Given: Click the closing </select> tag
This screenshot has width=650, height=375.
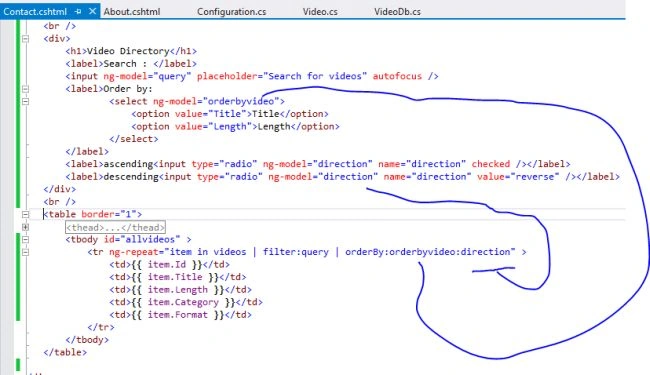Looking at the screenshot, I should [134, 139].
